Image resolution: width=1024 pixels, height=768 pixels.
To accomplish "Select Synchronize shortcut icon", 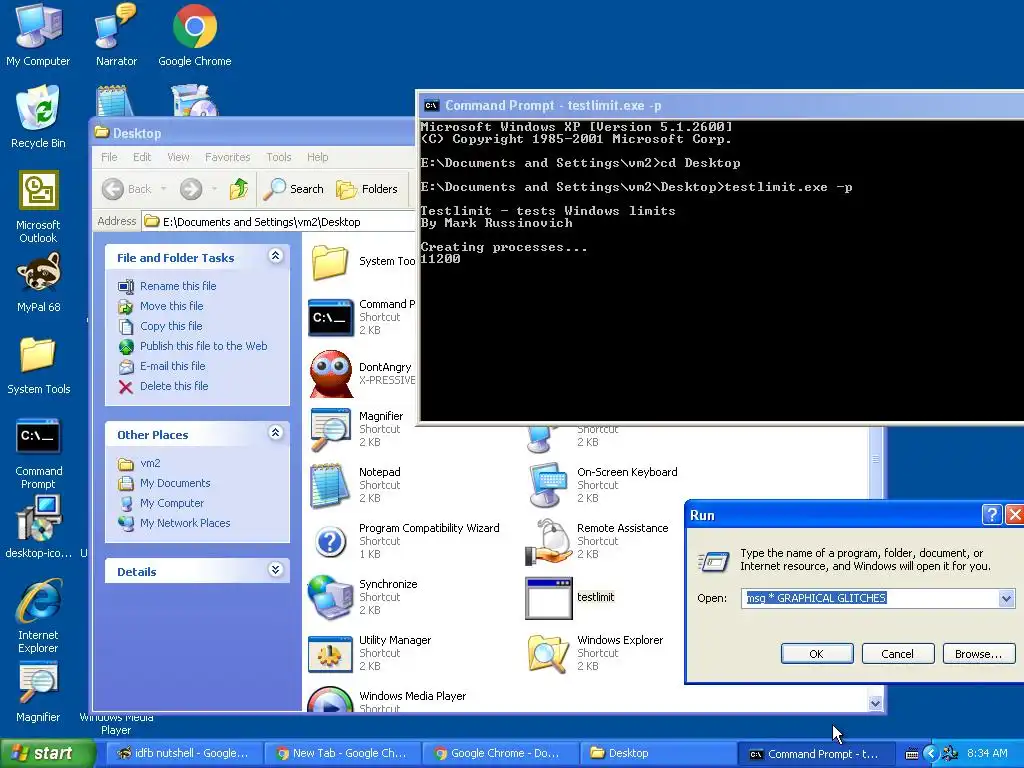I will (x=330, y=596).
